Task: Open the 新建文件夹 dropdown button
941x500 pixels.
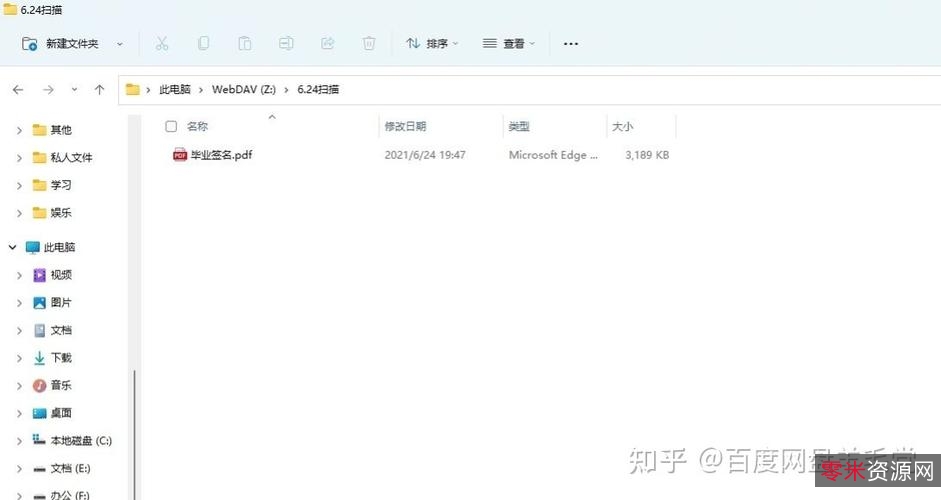Action: pyautogui.click(x=120, y=44)
